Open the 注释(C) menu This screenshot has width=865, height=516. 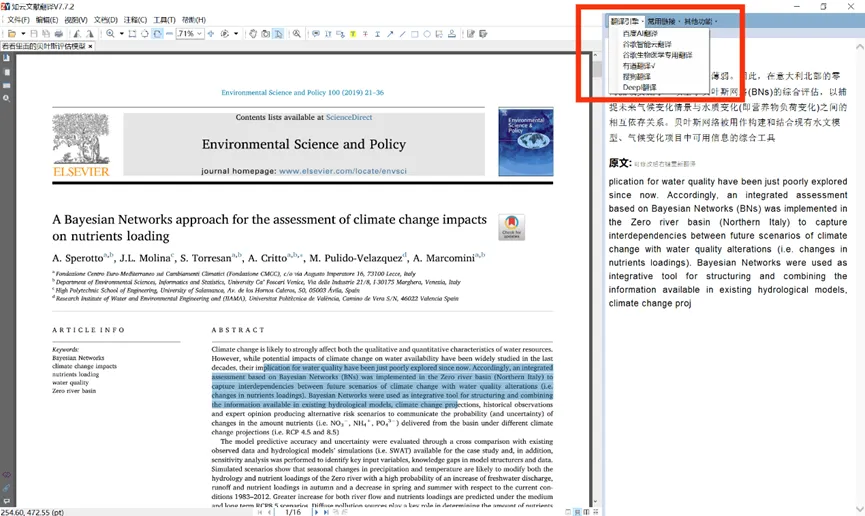(135, 20)
